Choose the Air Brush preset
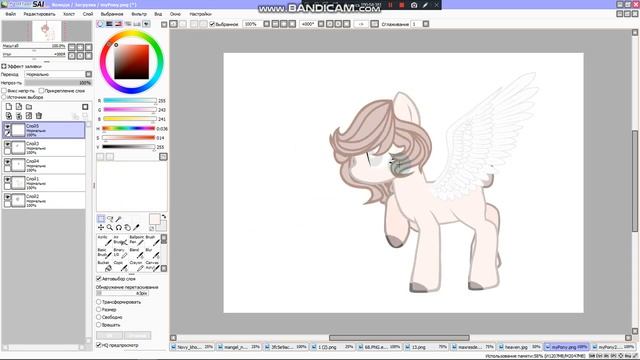640x360 pixels. pyautogui.click(x=120, y=240)
